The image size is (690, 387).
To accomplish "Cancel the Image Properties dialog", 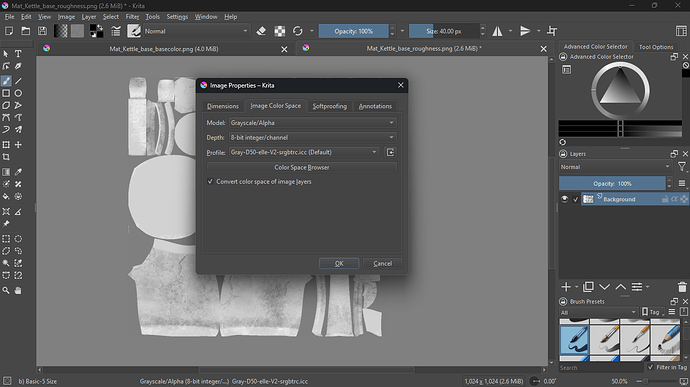I will (x=382, y=263).
